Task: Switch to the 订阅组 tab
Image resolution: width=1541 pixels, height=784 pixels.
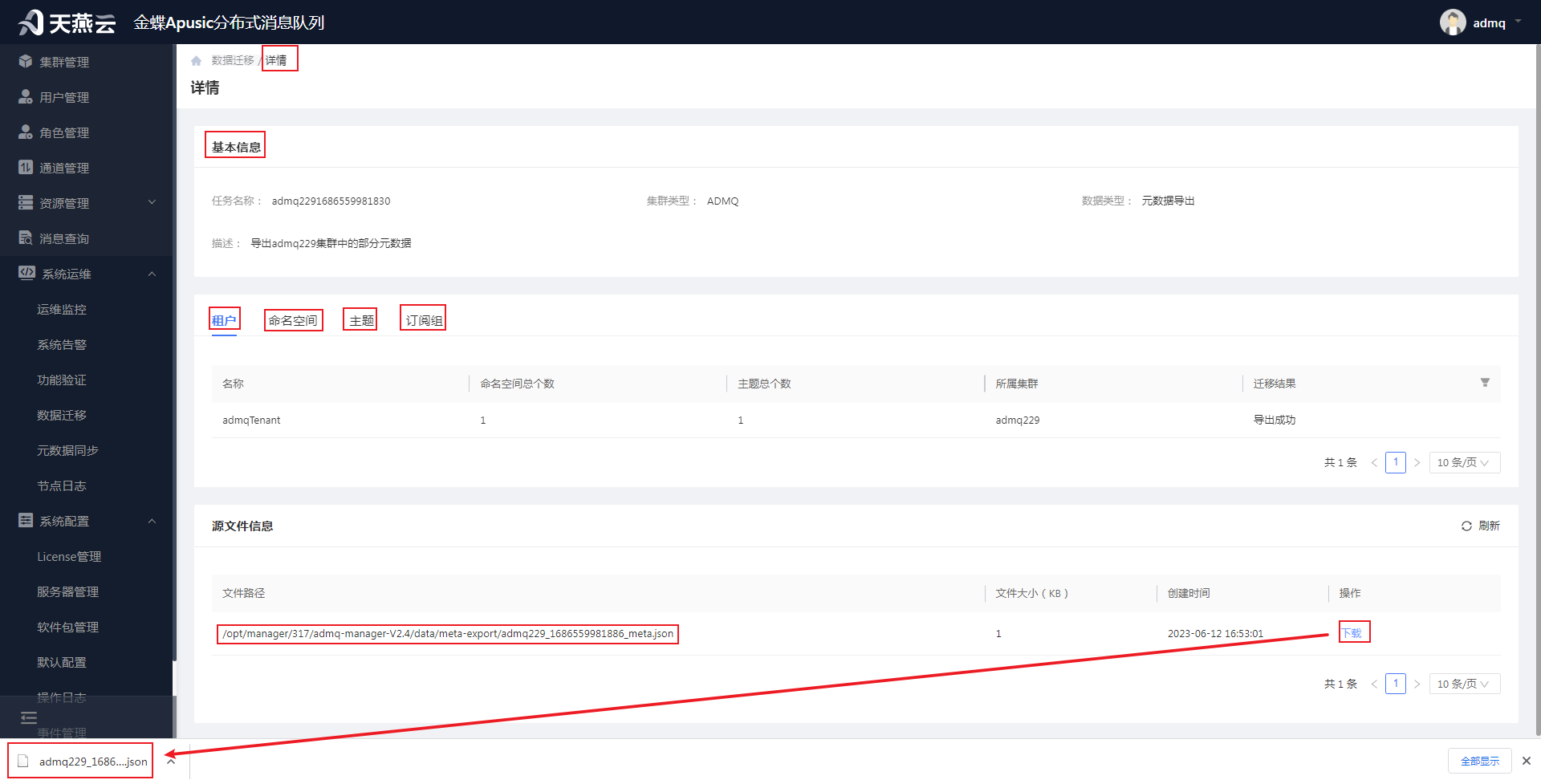Action: click(x=424, y=320)
